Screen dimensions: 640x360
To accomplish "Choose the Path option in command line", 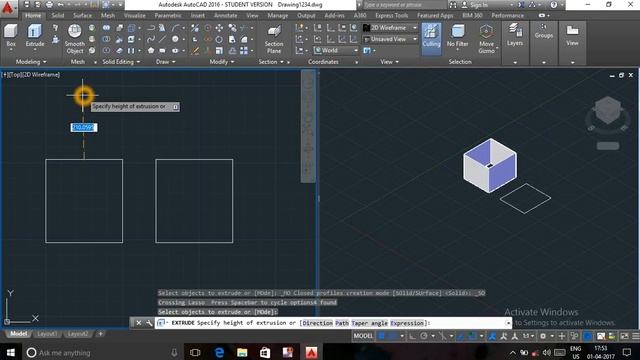I will [x=342, y=323].
